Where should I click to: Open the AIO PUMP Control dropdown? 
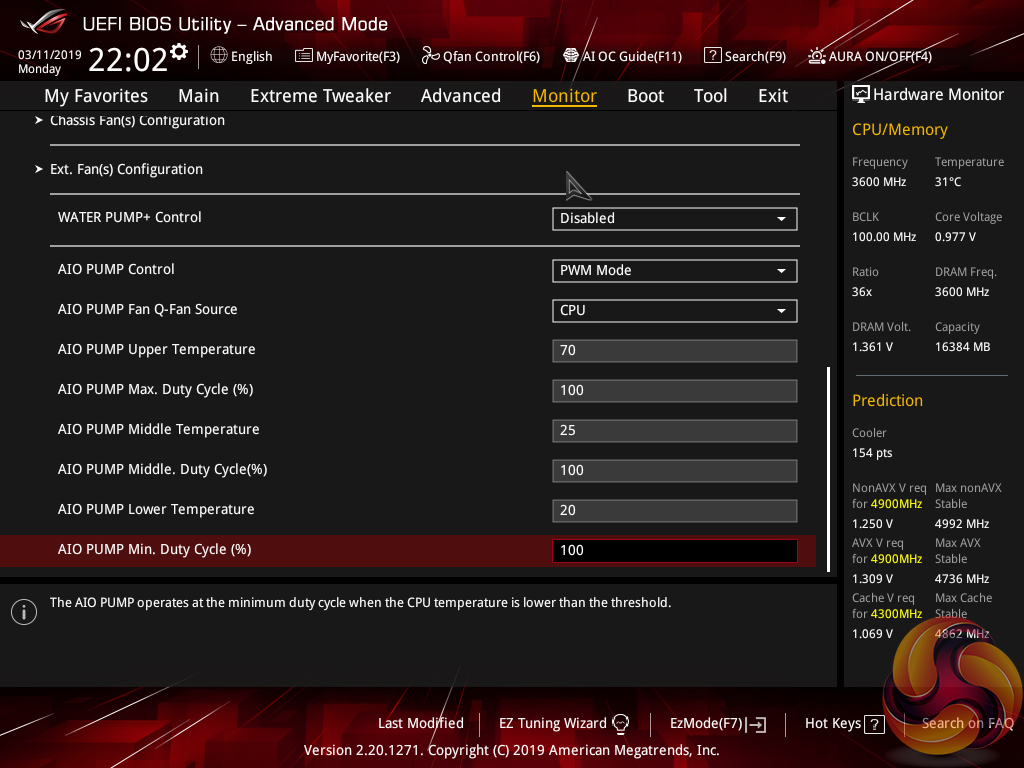(x=675, y=270)
